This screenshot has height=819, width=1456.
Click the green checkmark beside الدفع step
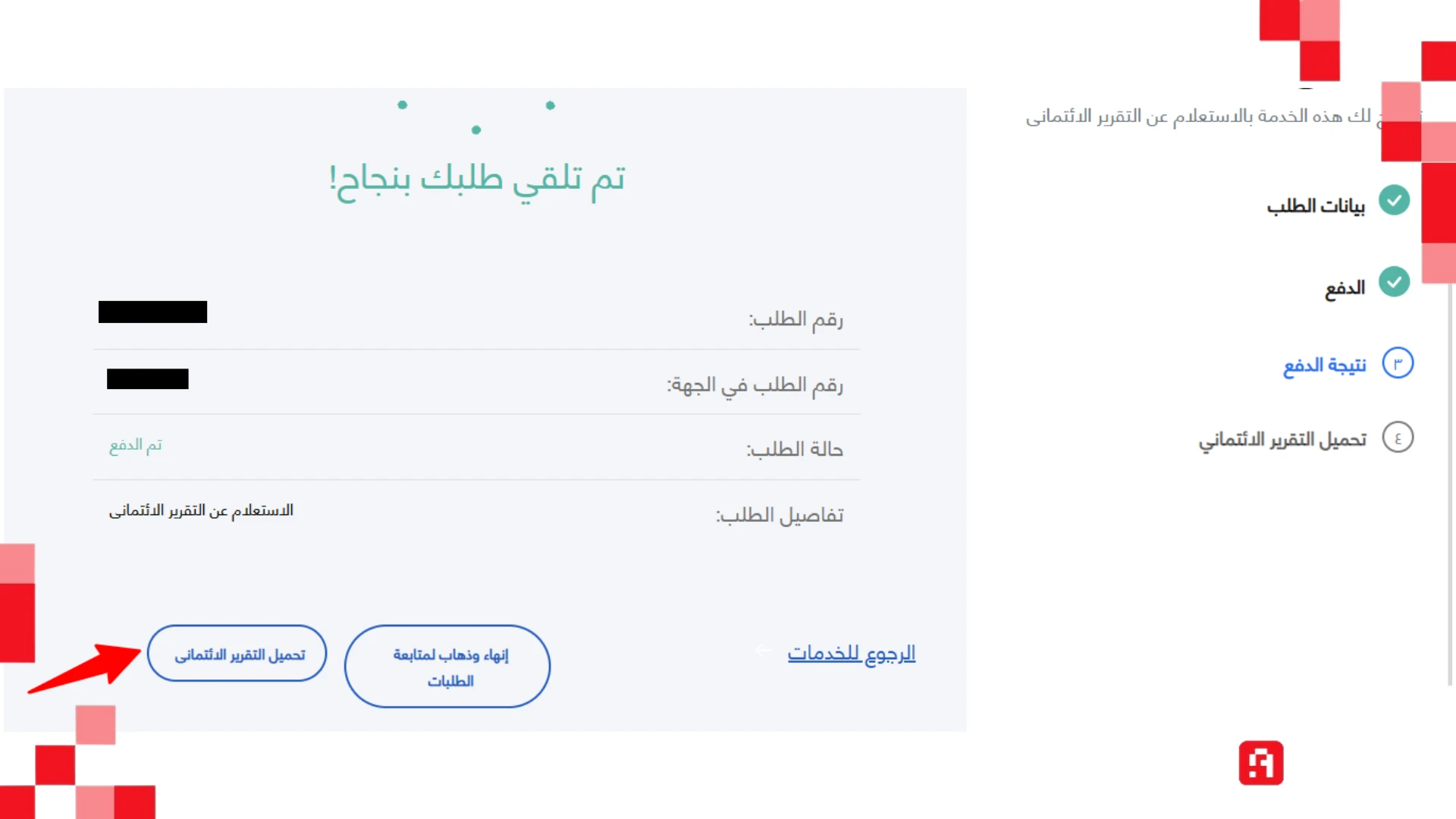click(x=1394, y=282)
